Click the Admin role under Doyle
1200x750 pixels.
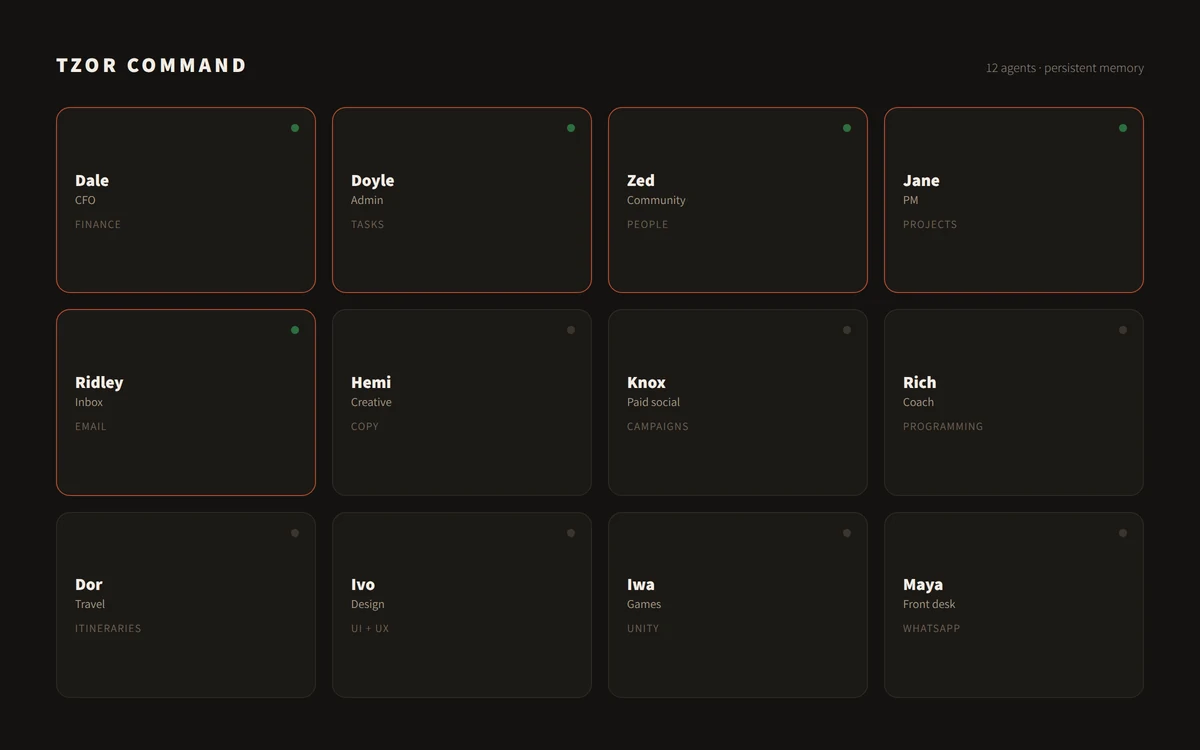coord(367,201)
